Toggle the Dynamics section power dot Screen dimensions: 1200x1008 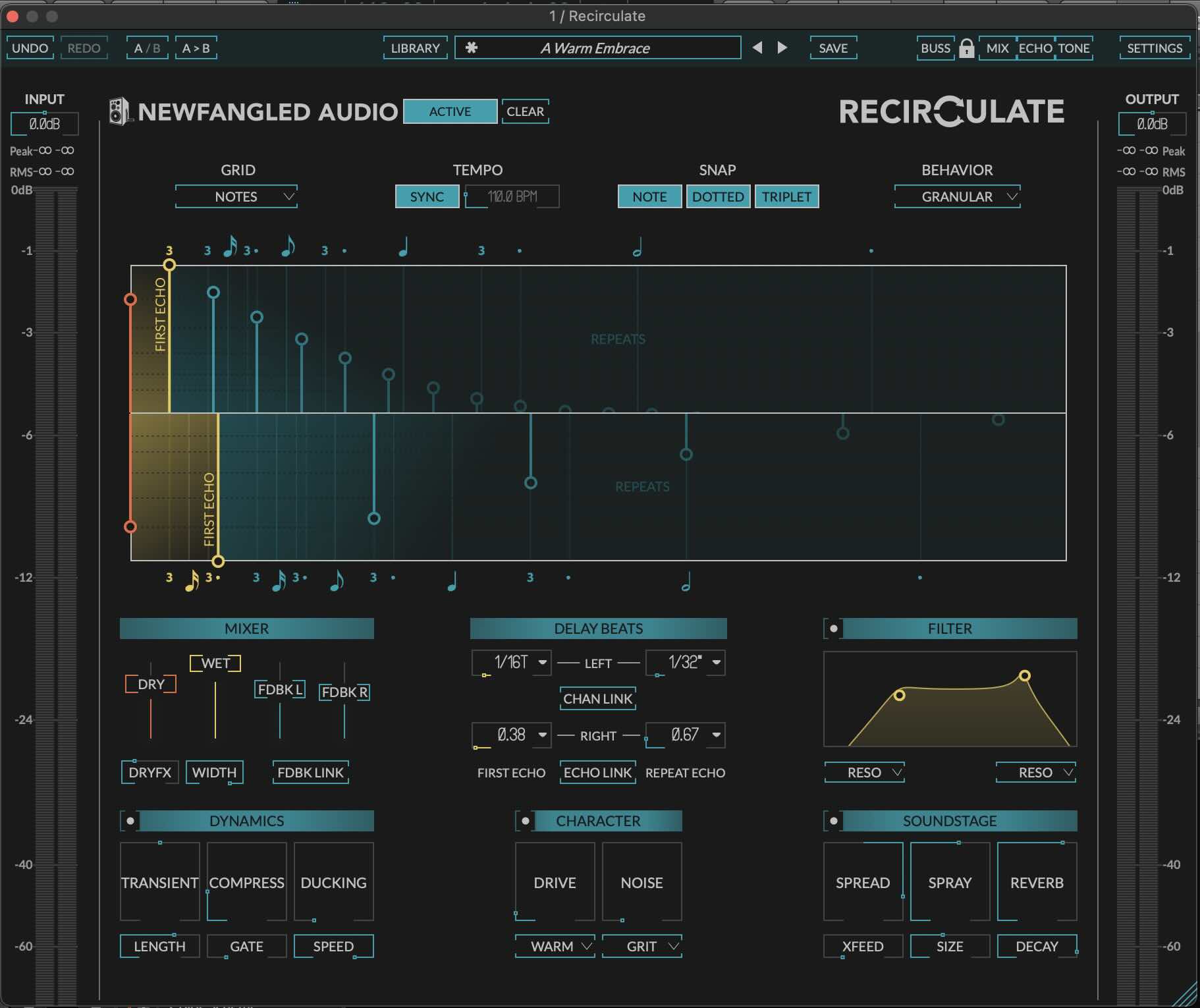coord(130,821)
